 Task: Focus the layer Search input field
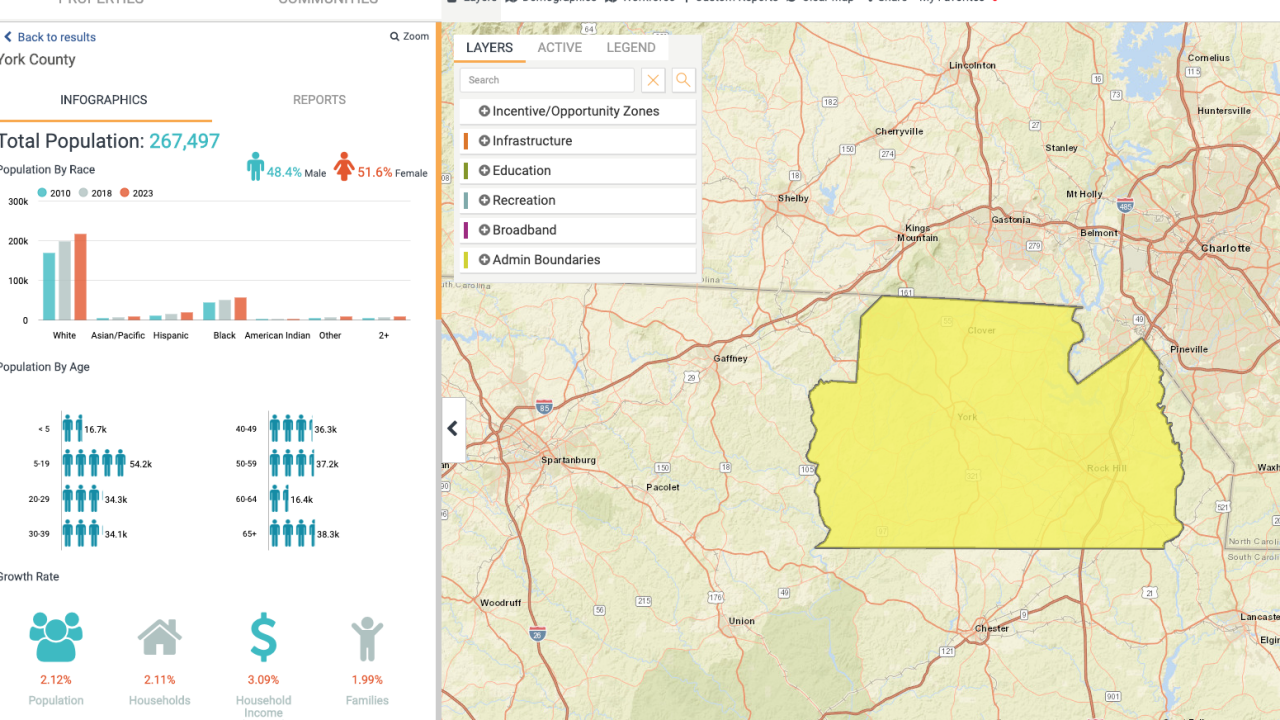click(x=546, y=80)
